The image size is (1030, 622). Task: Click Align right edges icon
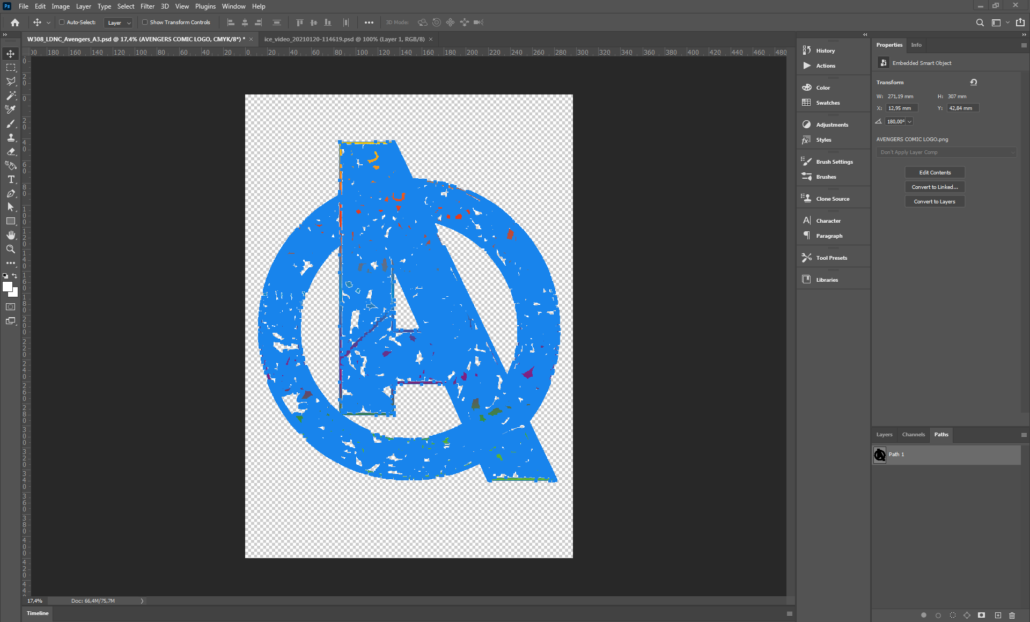coord(258,22)
